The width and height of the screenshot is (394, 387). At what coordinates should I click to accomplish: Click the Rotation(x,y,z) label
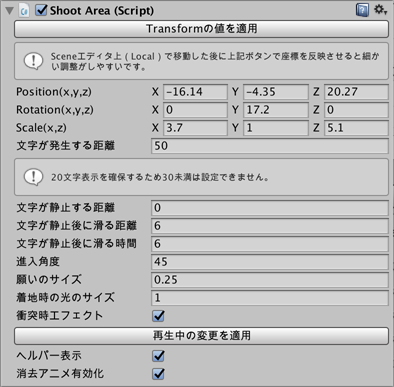coord(55,110)
